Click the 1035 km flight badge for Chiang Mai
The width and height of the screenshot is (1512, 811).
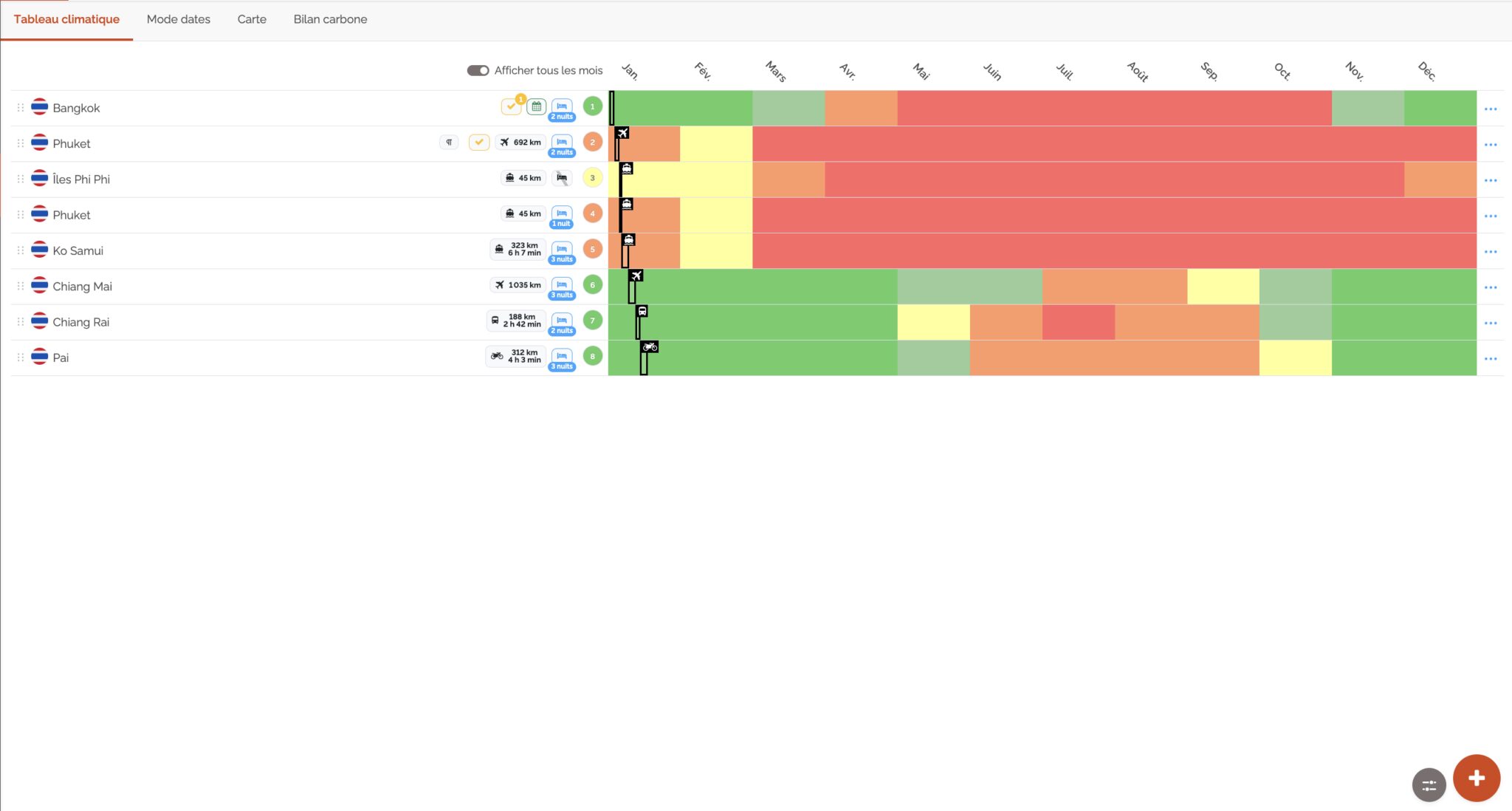(x=518, y=285)
